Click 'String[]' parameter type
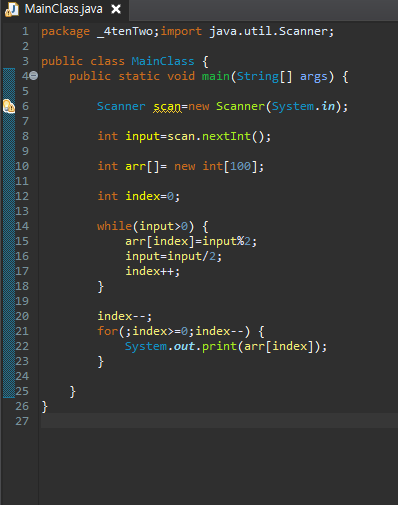The height and width of the screenshot is (505, 398). coord(264,77)
